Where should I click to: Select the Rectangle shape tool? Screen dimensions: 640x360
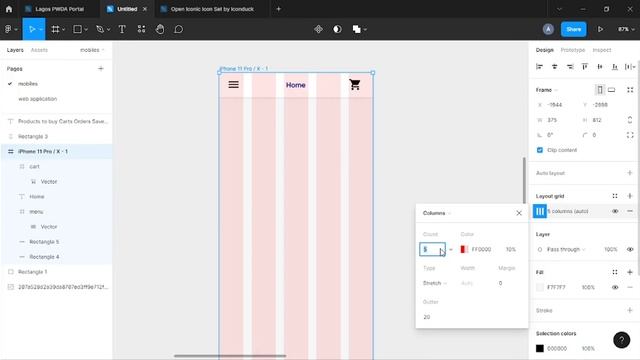click(77, 29)
